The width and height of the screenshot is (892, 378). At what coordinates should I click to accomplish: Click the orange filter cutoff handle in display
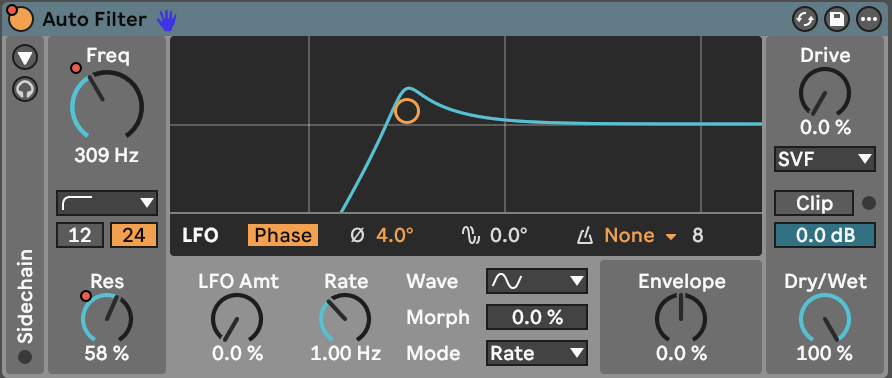point(407,111)
